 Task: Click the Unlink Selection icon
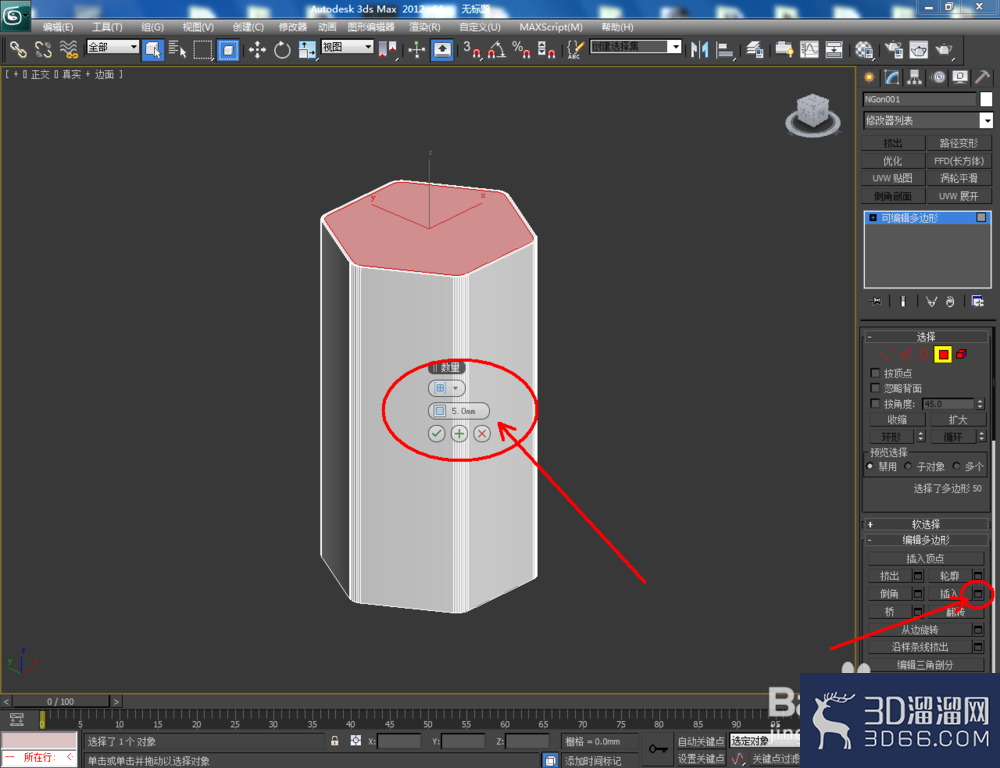43,50
